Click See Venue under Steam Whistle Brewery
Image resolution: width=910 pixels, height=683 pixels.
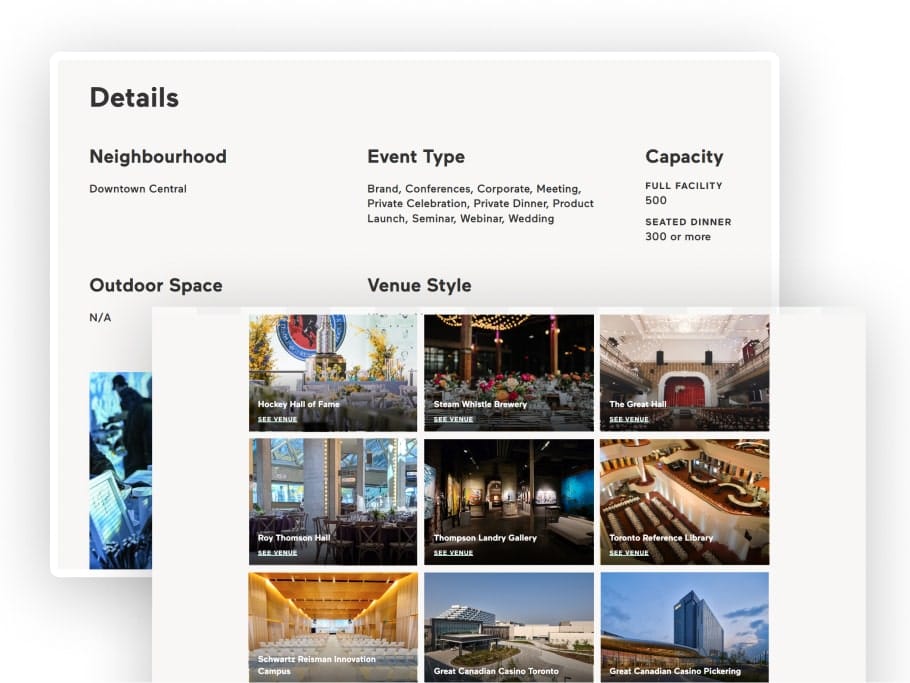coord(453,419)
